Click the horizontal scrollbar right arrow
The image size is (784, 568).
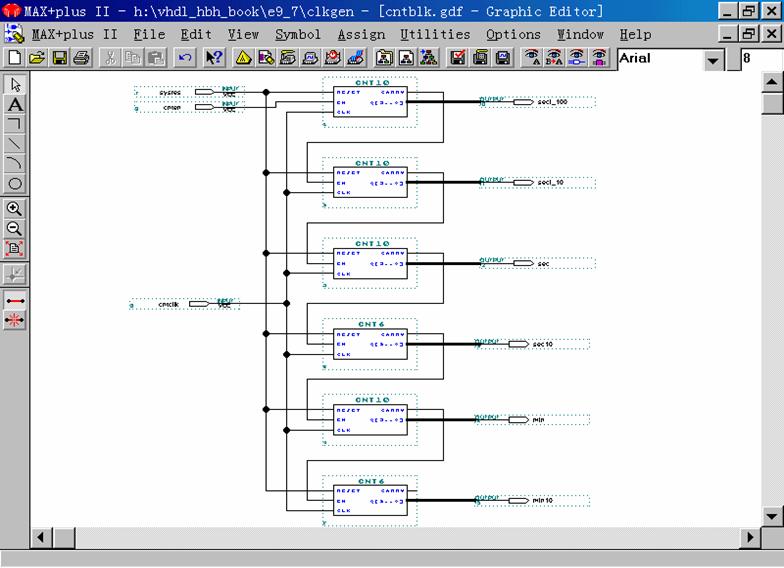point(750,538)
